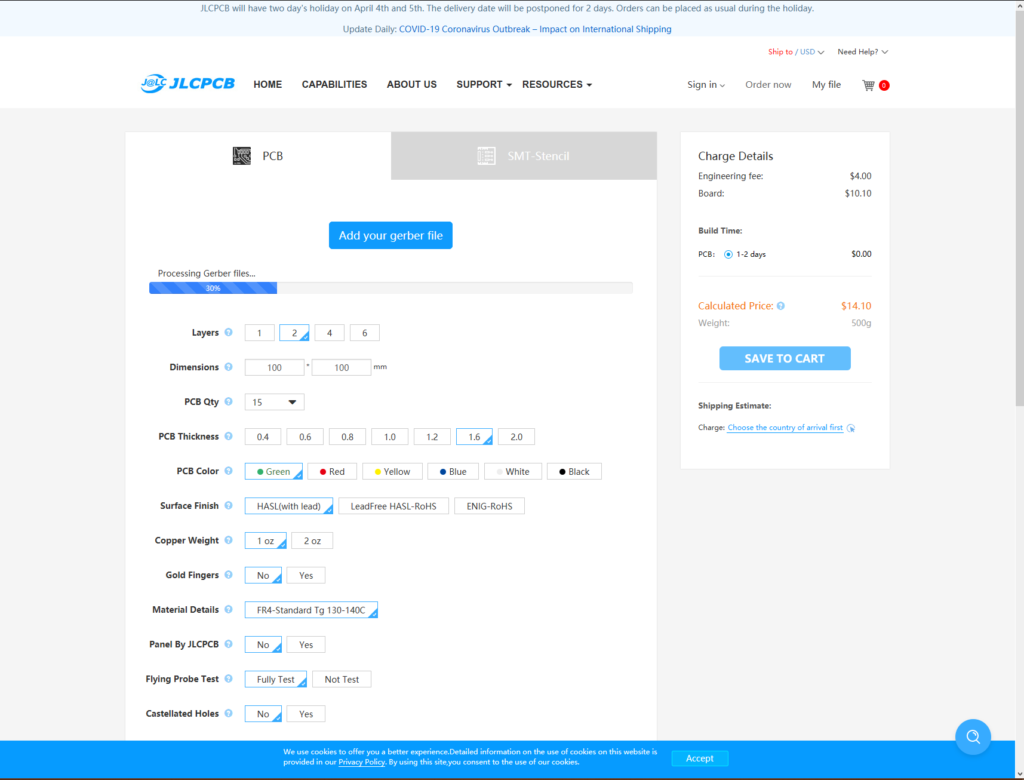Click the JLCPCB logo

187,84
